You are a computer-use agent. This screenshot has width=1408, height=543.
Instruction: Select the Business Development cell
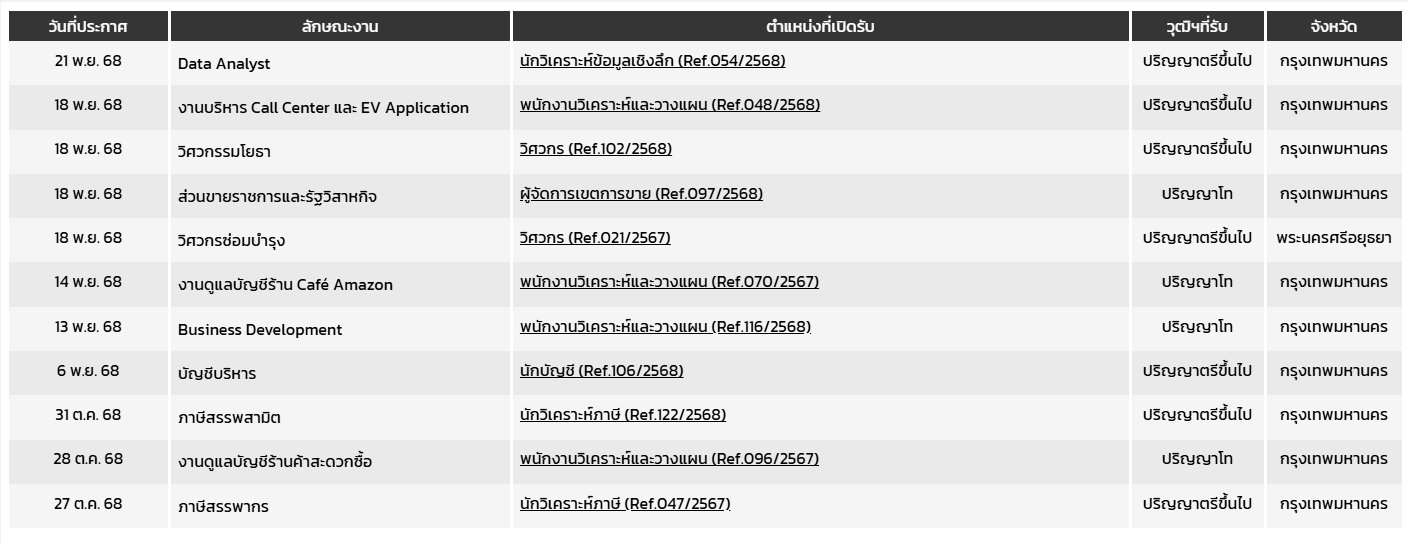point(260,330)
